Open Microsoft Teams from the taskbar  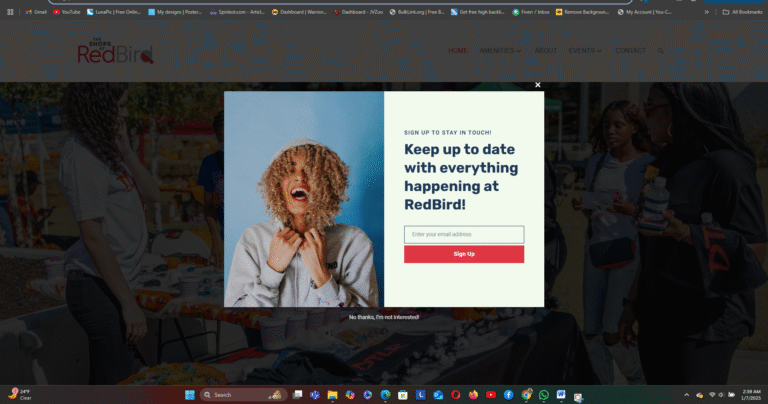pyautogui.click(x=315, y=395)
